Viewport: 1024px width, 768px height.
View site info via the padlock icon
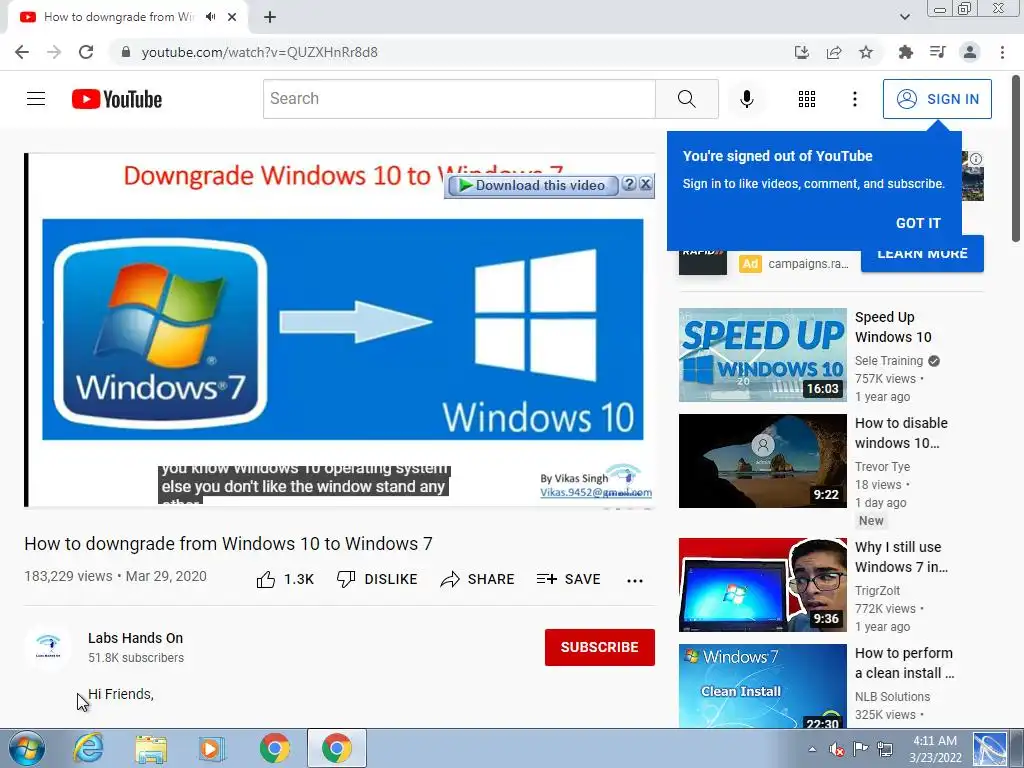(126, 52)
